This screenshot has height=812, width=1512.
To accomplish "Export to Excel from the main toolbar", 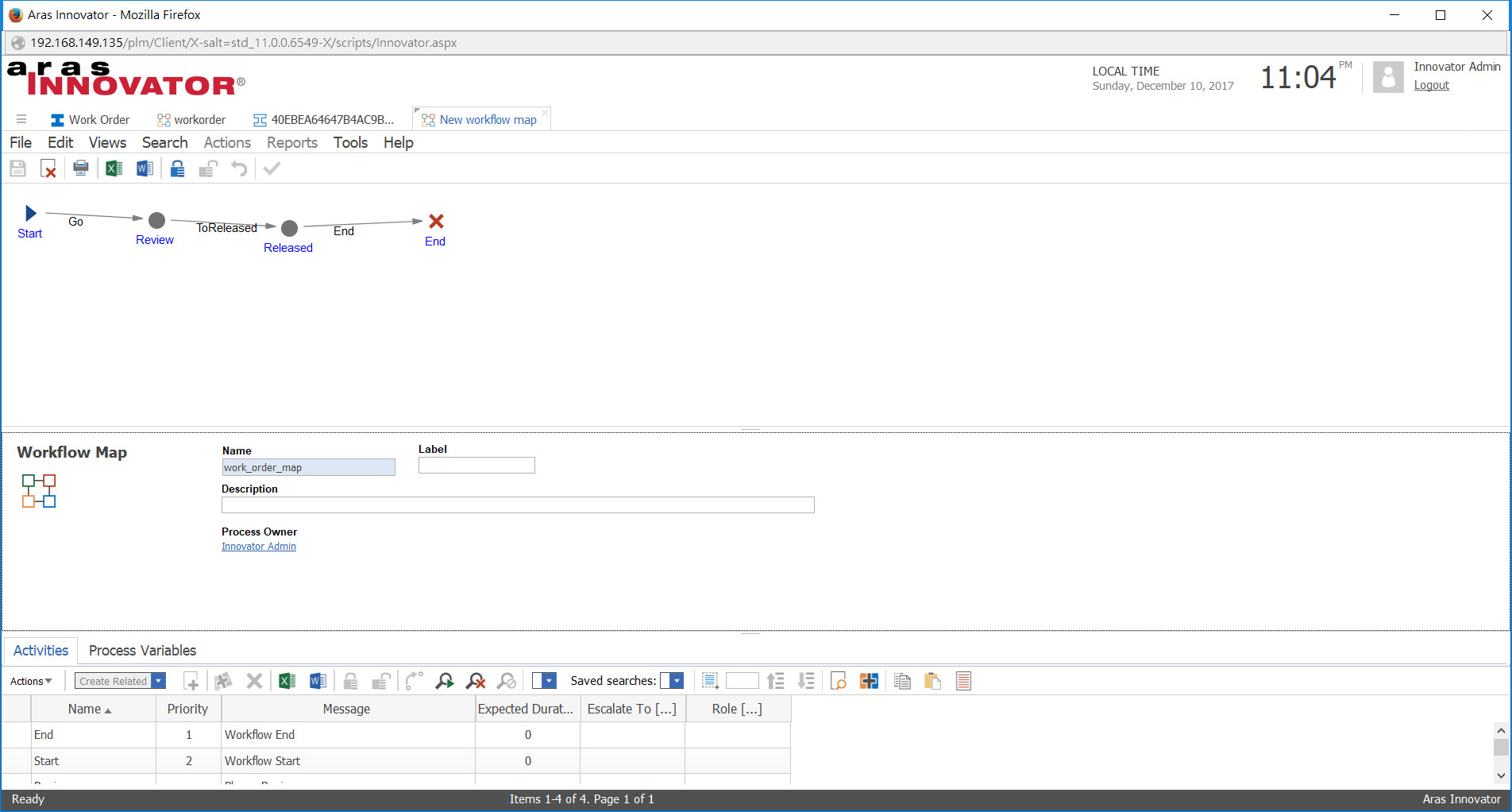I will tap(114, 168).
